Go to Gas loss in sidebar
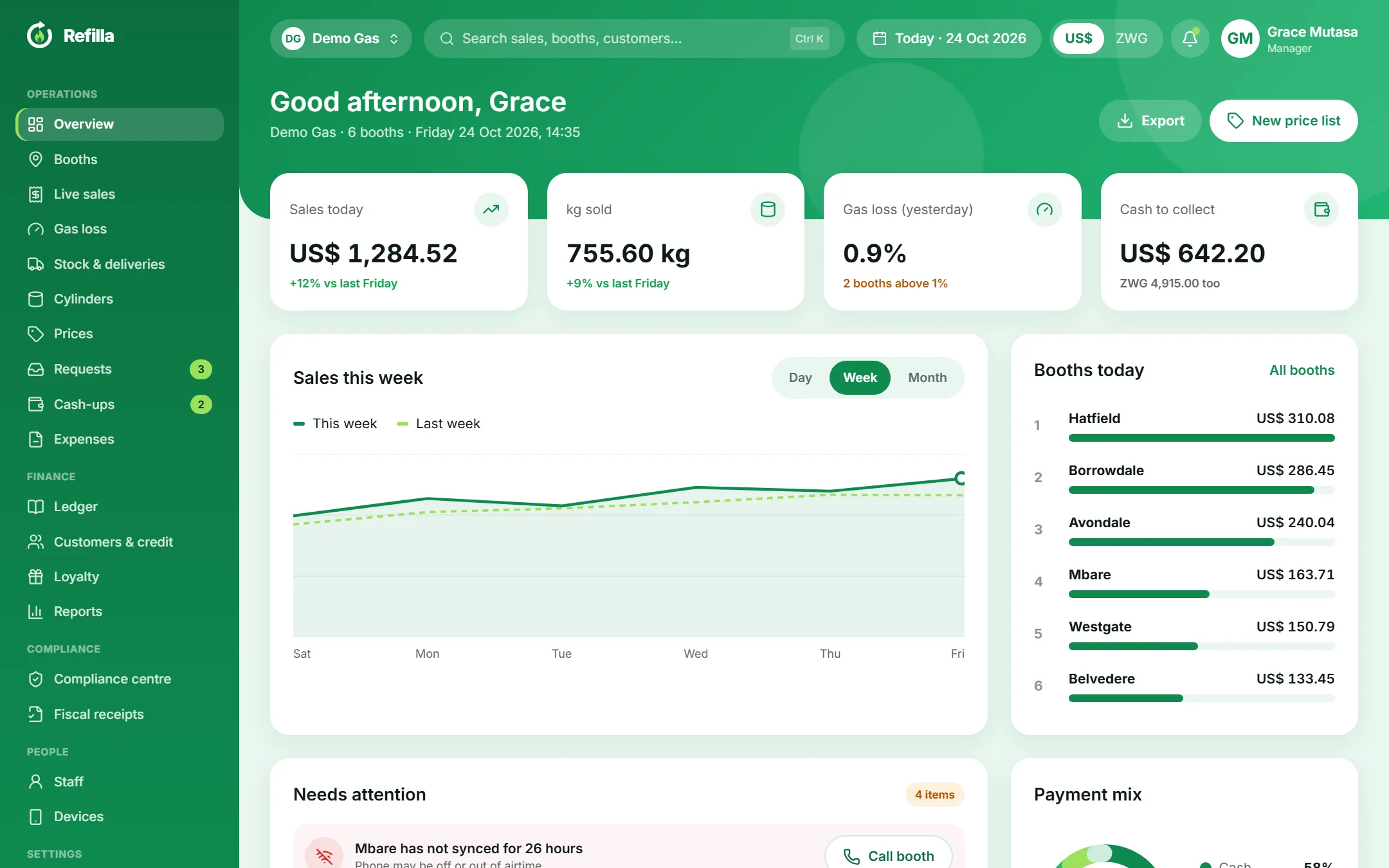 (x=120, y=229)
